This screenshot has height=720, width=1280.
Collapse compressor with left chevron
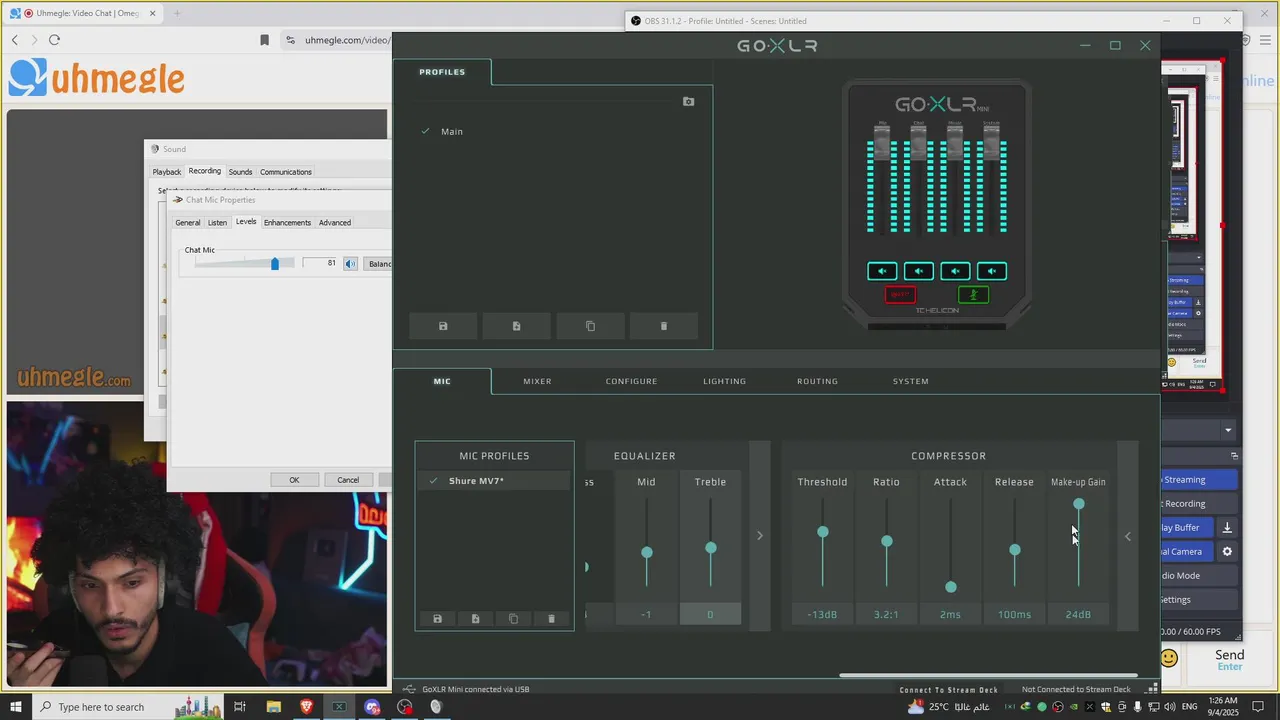pyautogui.click(x=1128, y=536)
